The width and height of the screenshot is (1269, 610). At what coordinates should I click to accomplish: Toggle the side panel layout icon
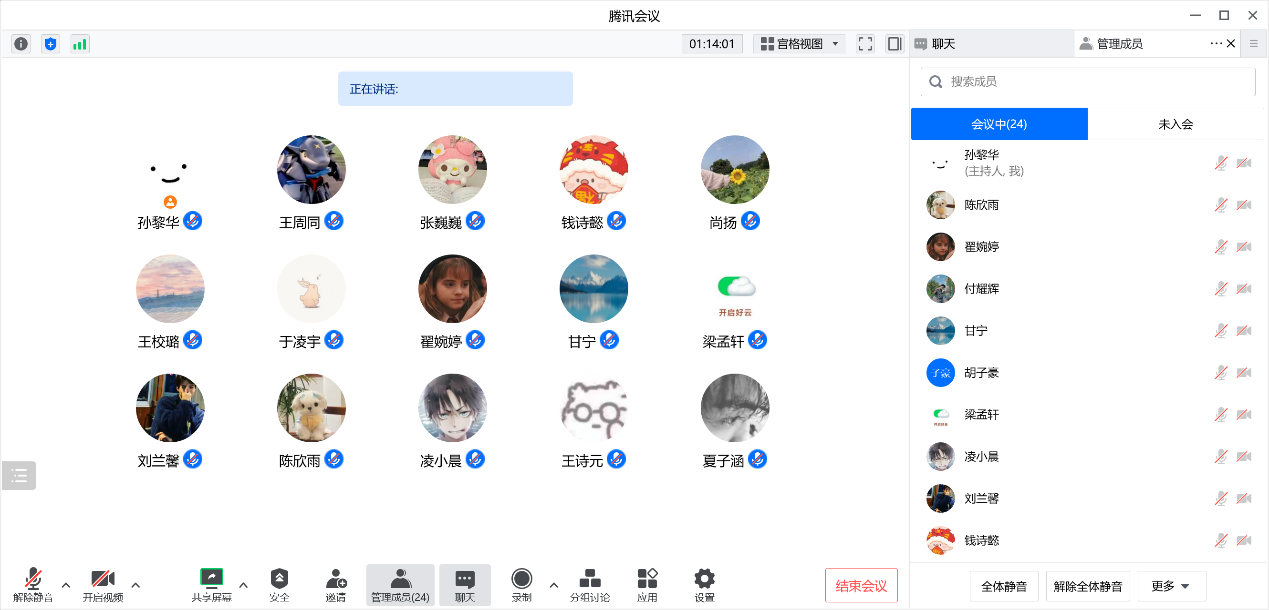tap(894, 44)
